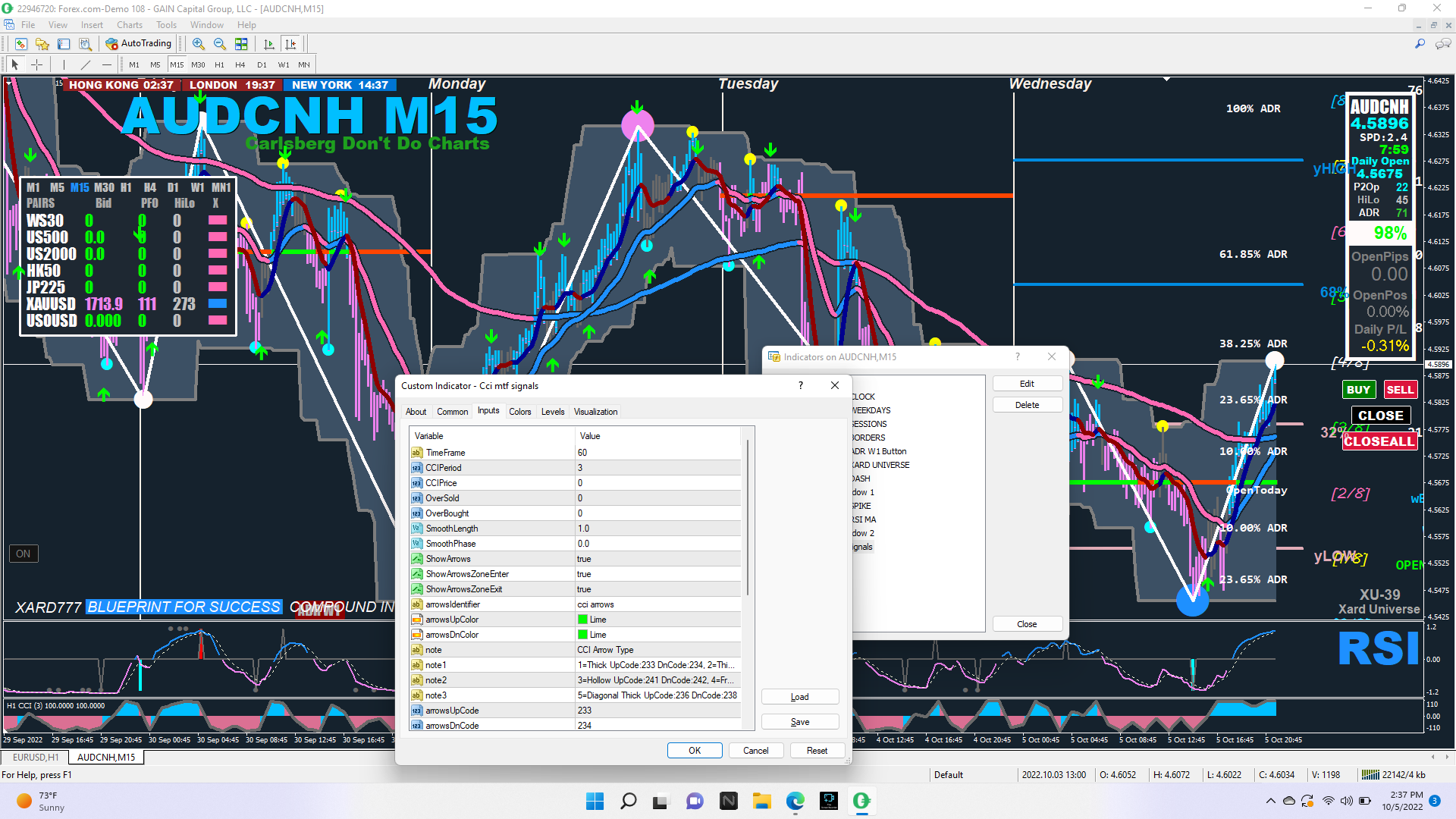Toggle the chart shift button

coord(290,44)
